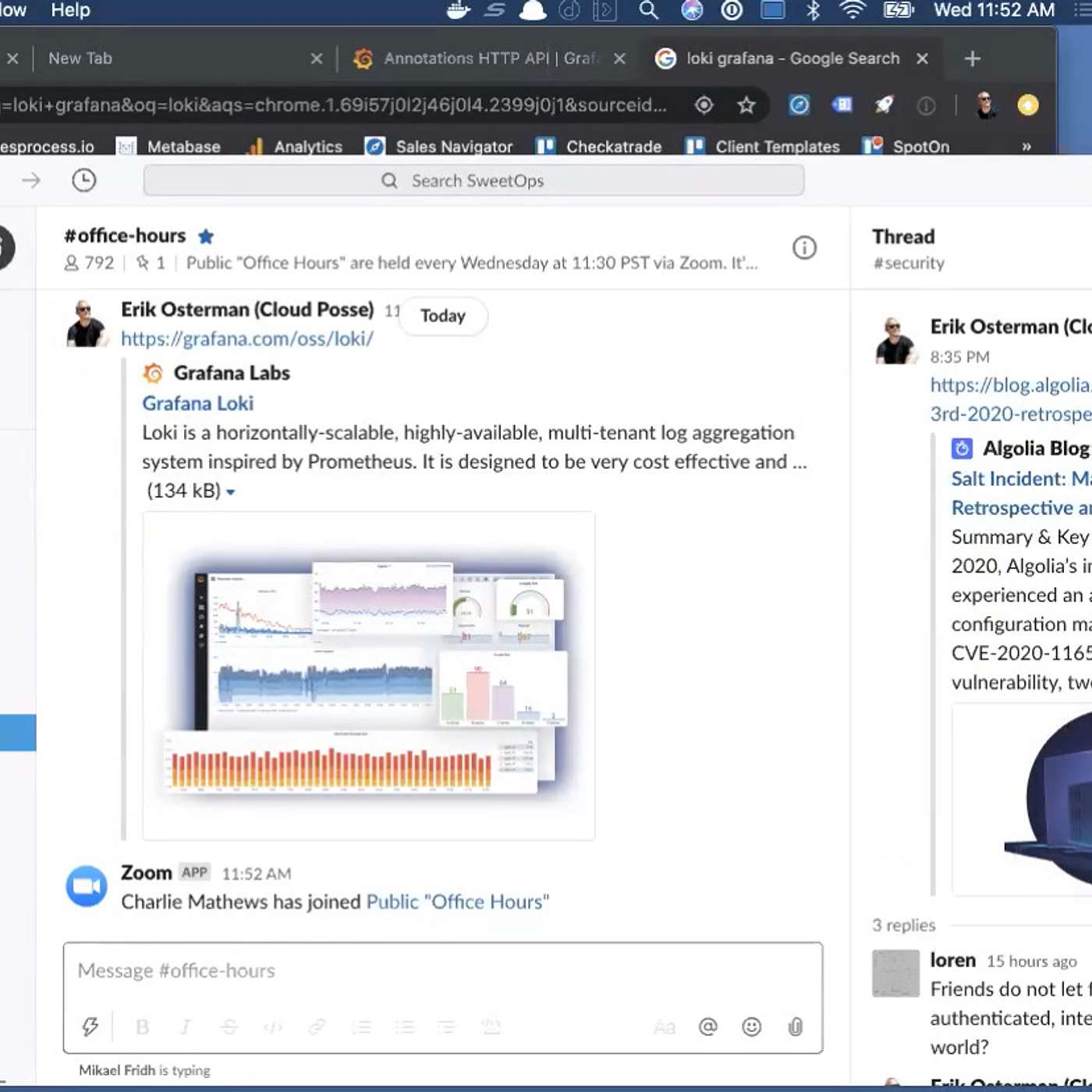Click the channel details info icon
This screenshot has width=1092, height=1092.
click(804, 248)
